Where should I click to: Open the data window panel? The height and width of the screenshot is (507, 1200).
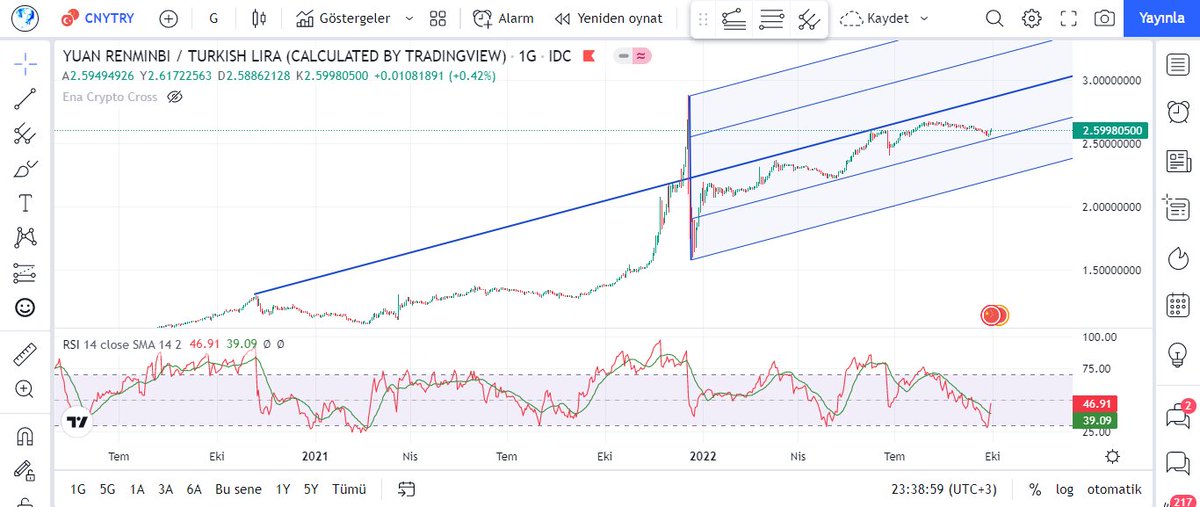1177,209
